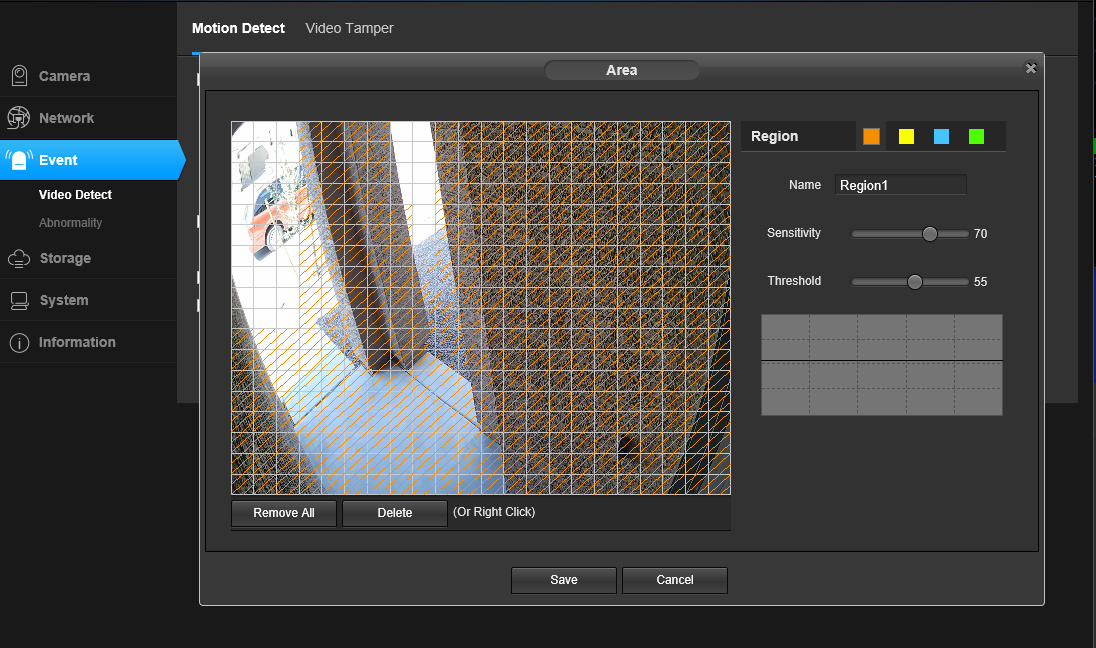Click the Threshold slider handle
This screenshot has height=648, width=1096.
913,281
